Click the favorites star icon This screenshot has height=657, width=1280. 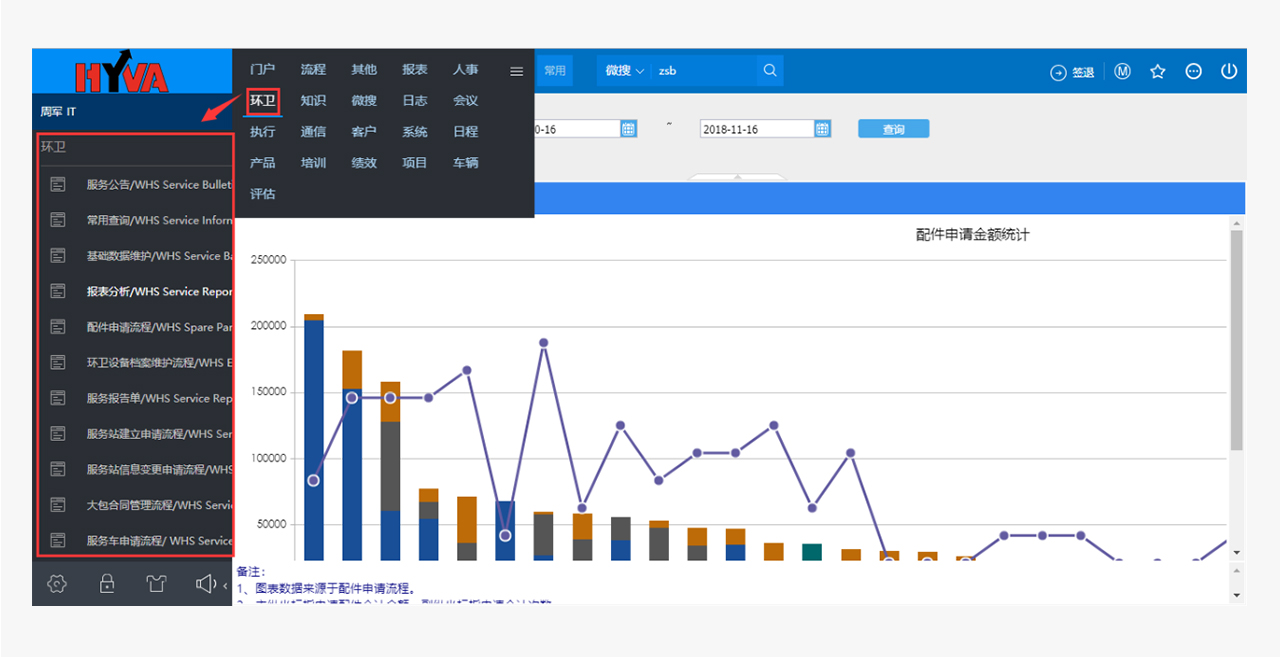pos(1158,72)
